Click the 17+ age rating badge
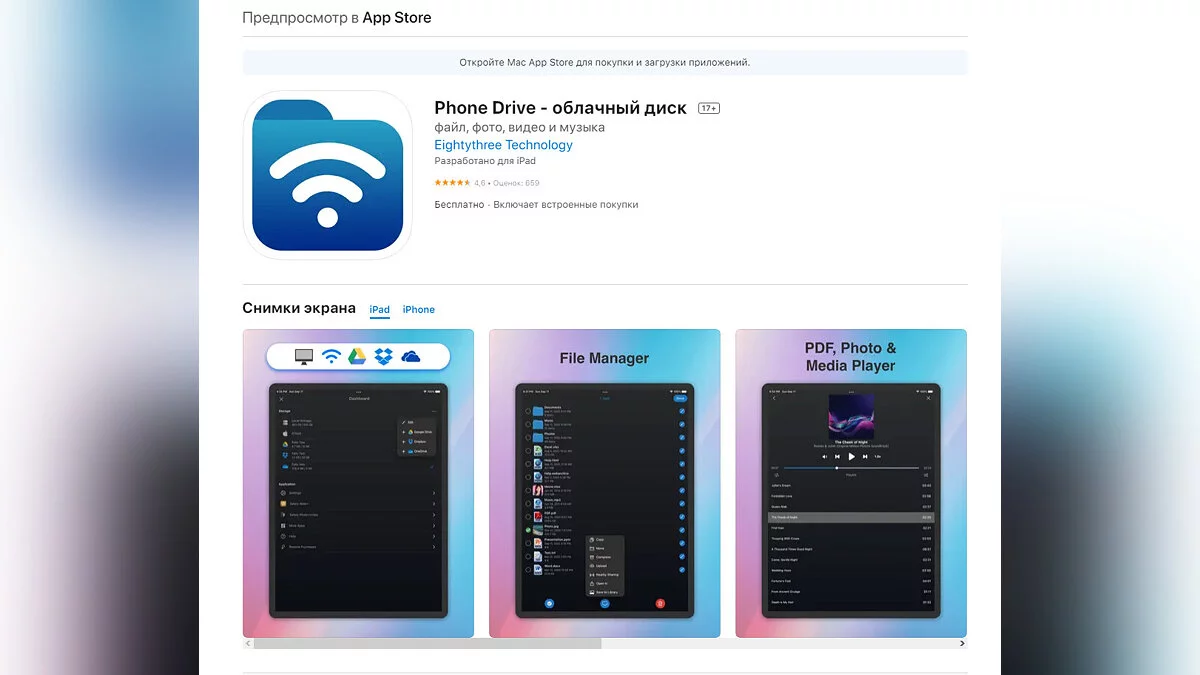 [709, 108]
